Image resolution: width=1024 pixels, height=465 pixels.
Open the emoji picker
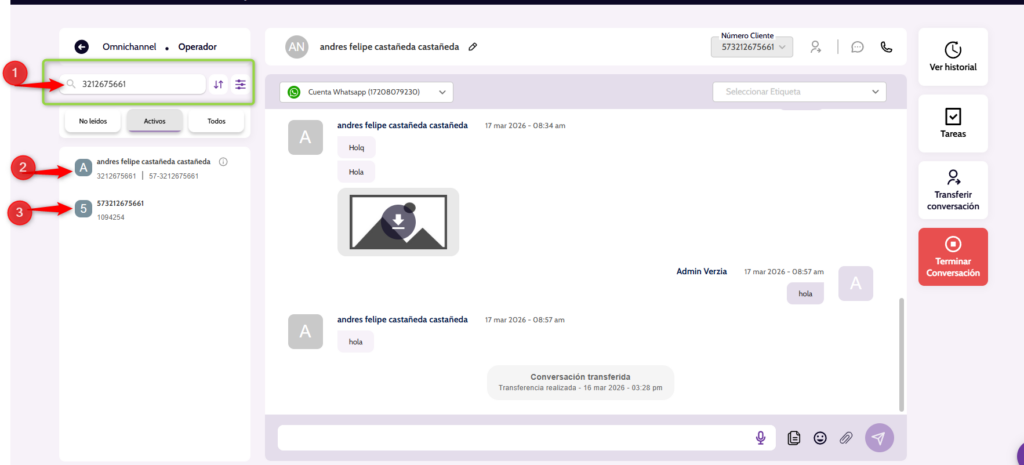[x=820, y=438]
